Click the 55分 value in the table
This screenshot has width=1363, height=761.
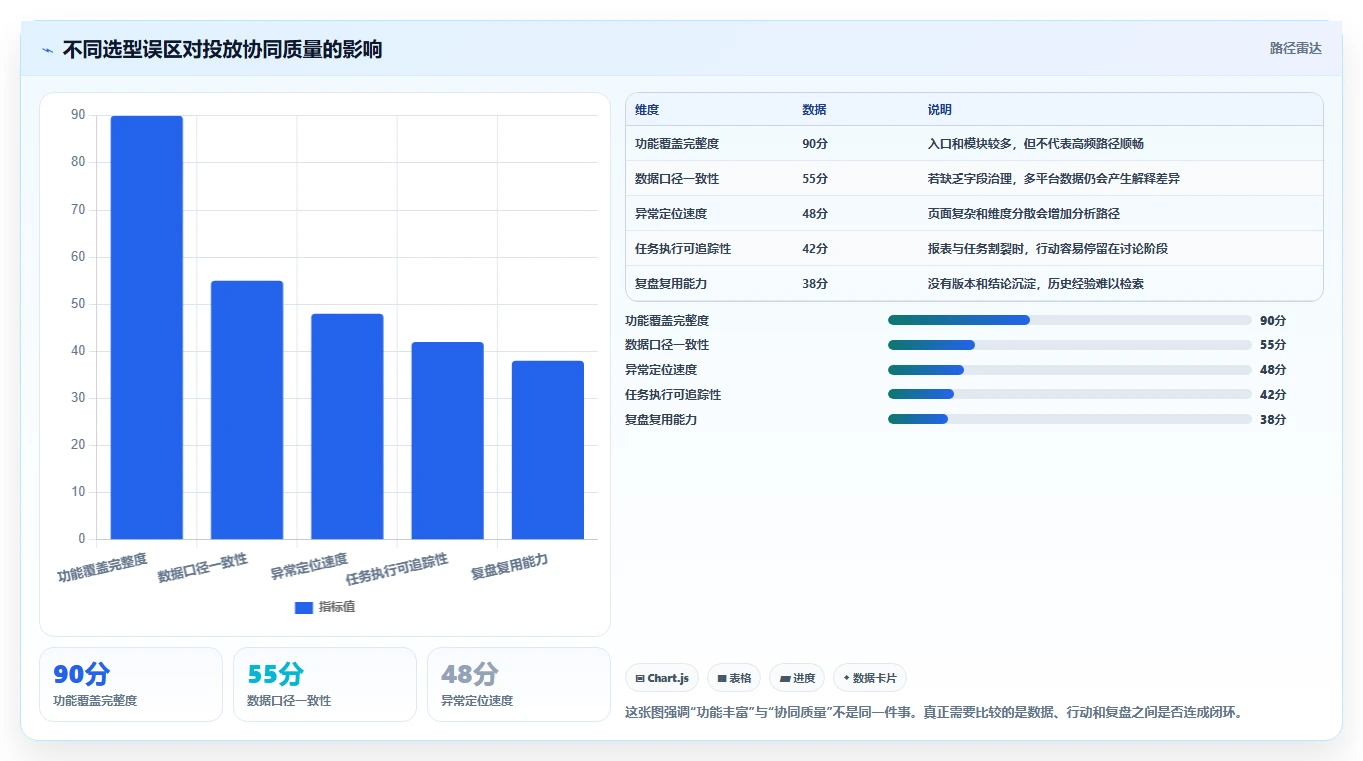click(x=815, y=179)
